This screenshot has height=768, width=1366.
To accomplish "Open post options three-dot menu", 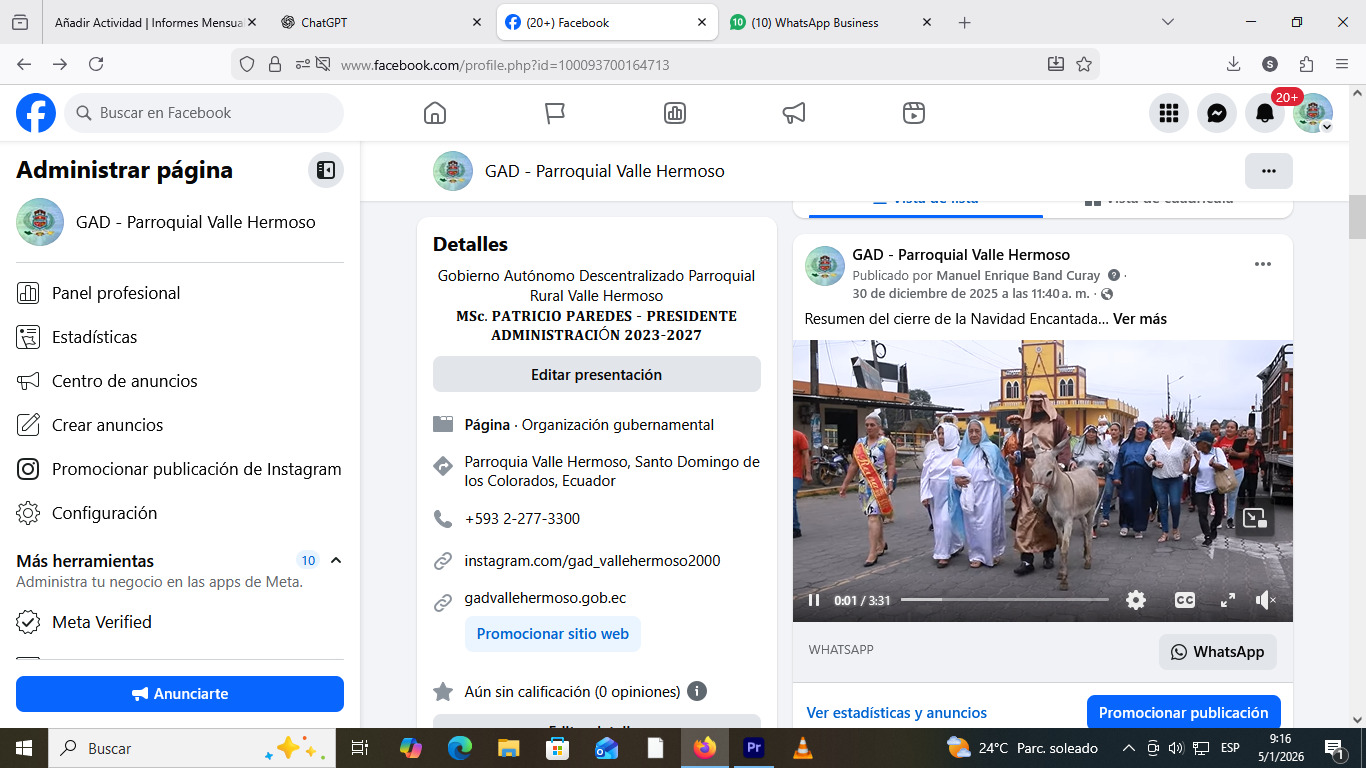I will pos(1262,264).
